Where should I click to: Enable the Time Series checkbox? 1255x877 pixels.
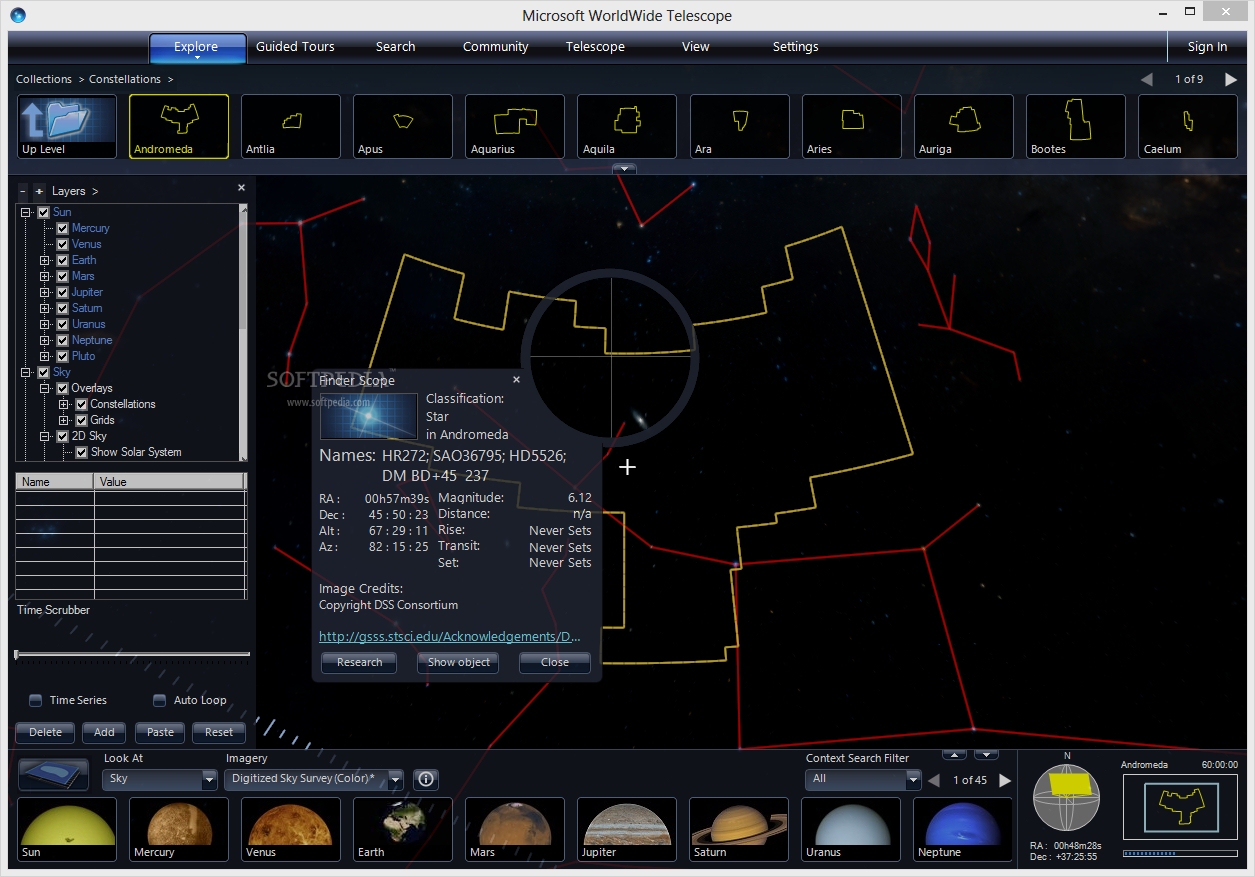coord(36,700)
